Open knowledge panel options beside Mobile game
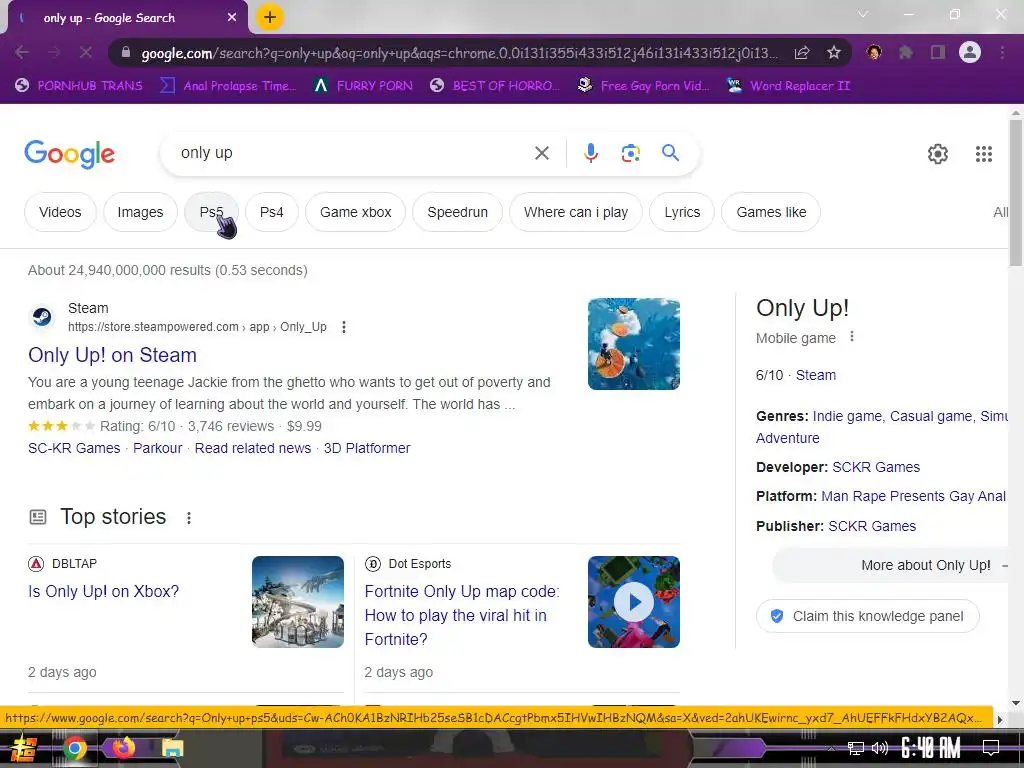The image size is (1024, 768). pyautogui.click(x=851, y=336)
